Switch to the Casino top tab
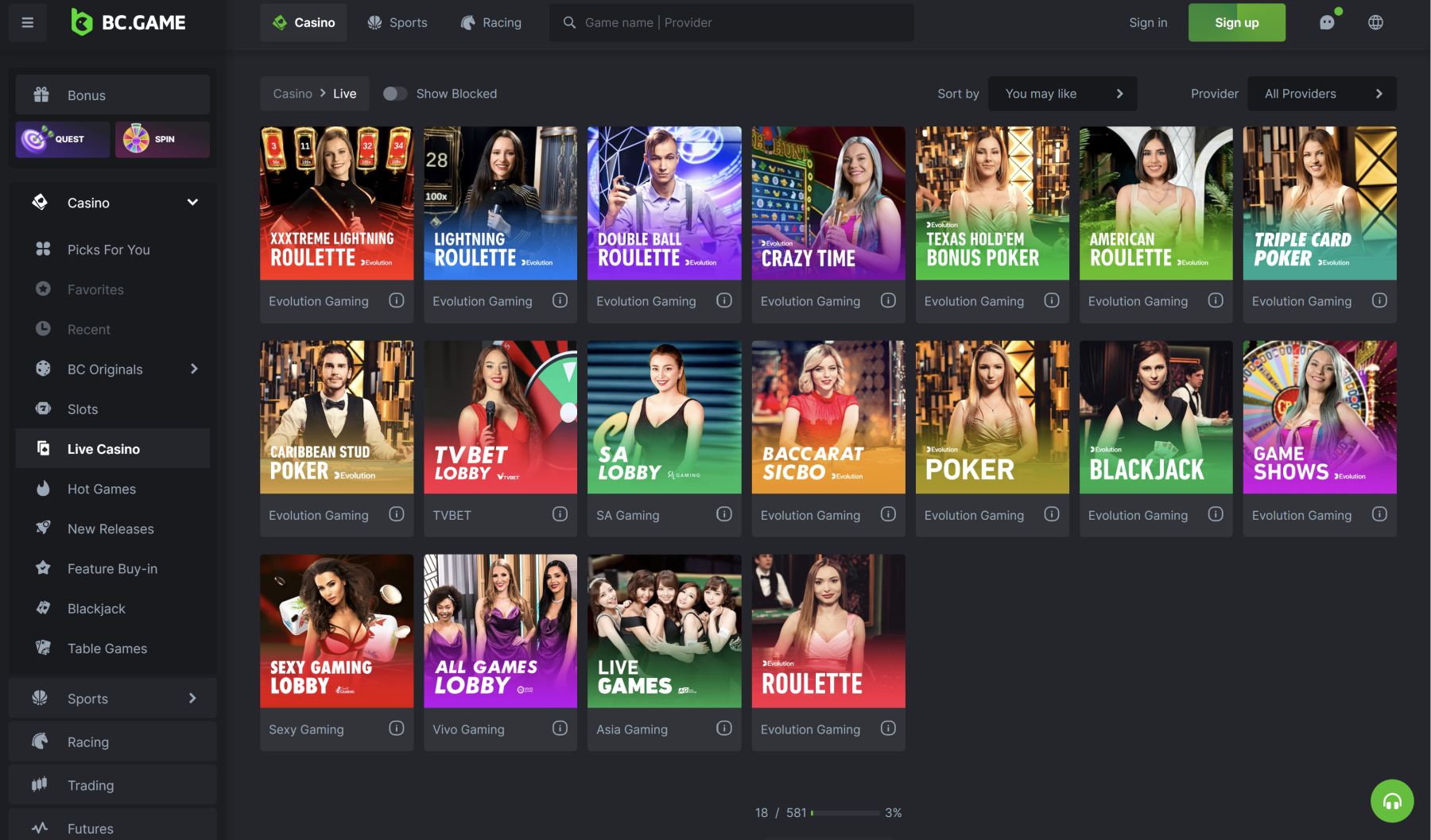 tap(304, 22)
